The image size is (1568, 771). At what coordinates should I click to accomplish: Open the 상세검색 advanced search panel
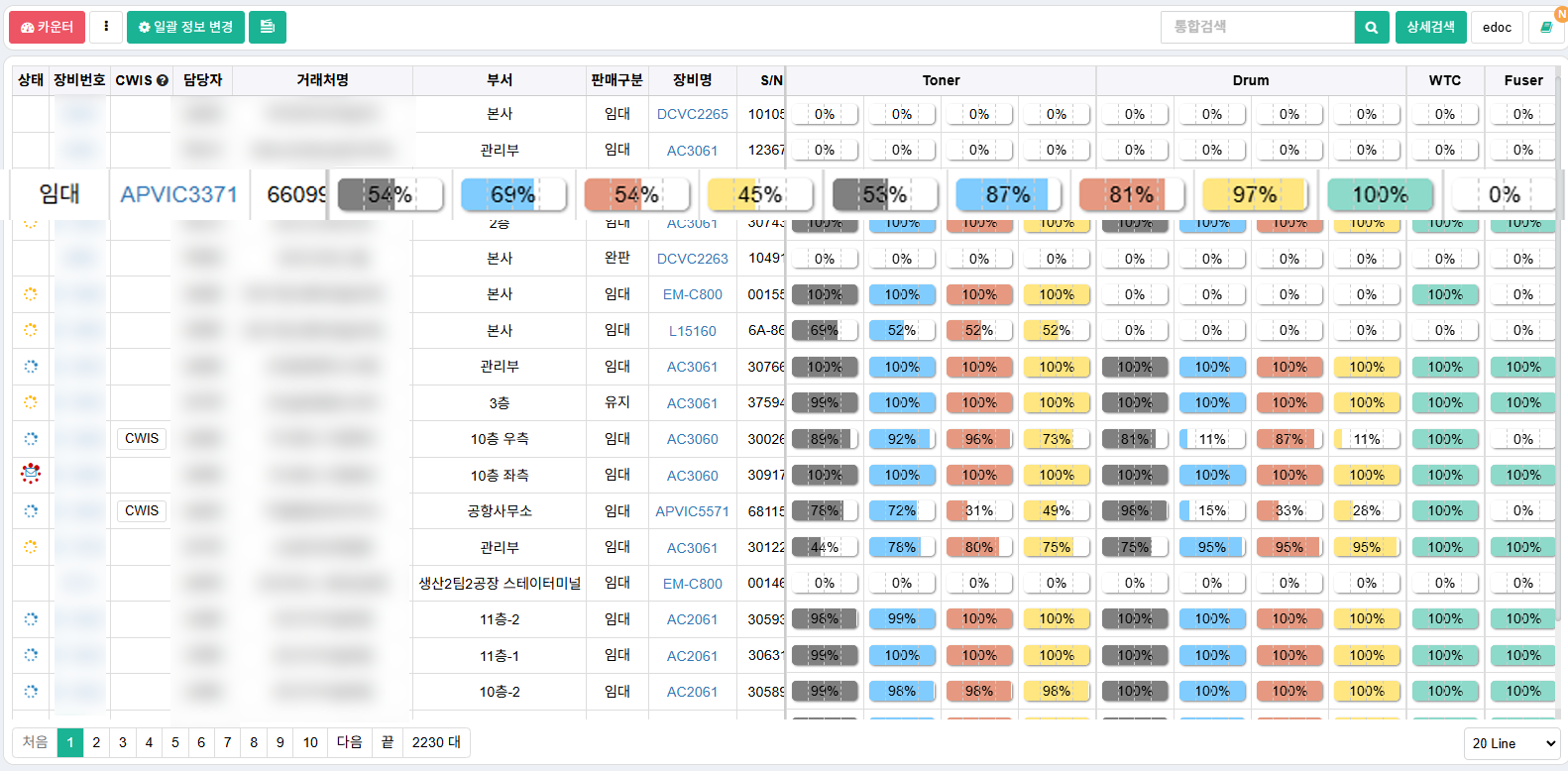pos(1430,27)
